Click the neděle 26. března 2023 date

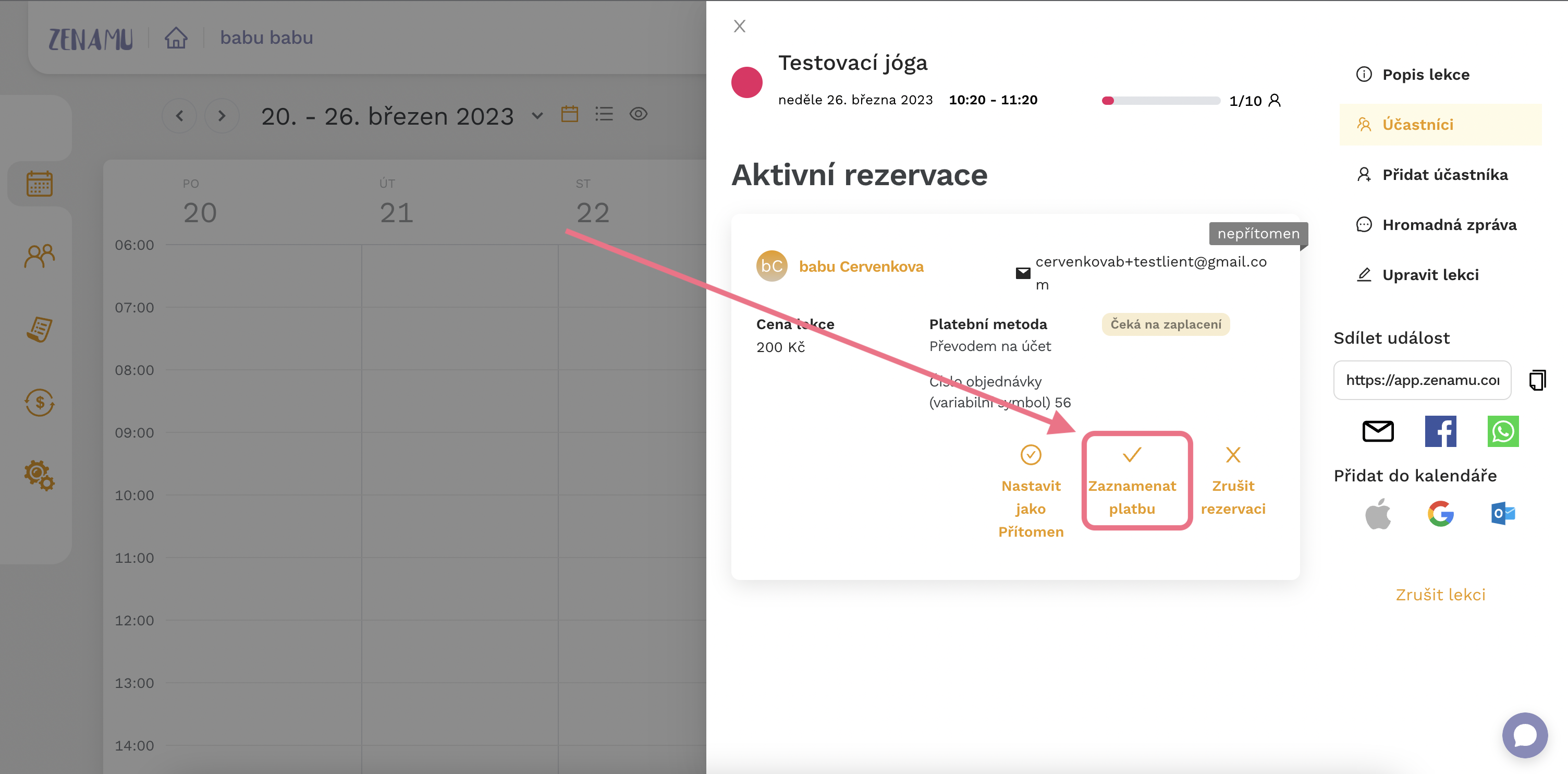click(855, 100)
